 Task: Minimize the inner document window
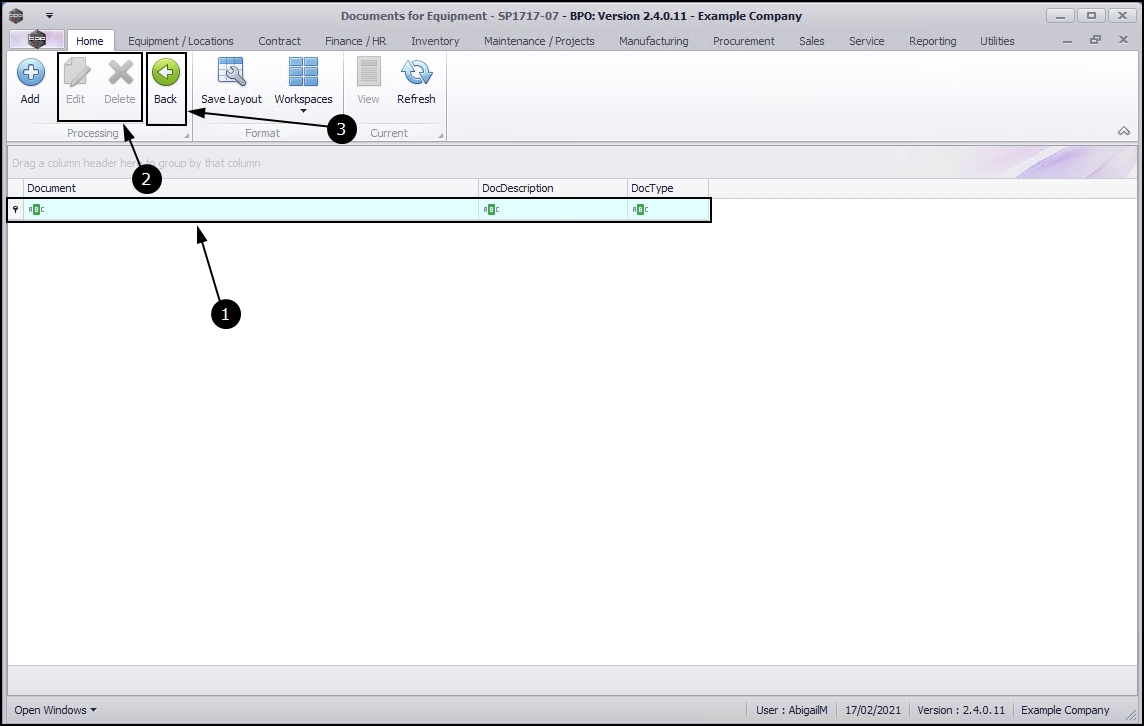pos(1067,41)
